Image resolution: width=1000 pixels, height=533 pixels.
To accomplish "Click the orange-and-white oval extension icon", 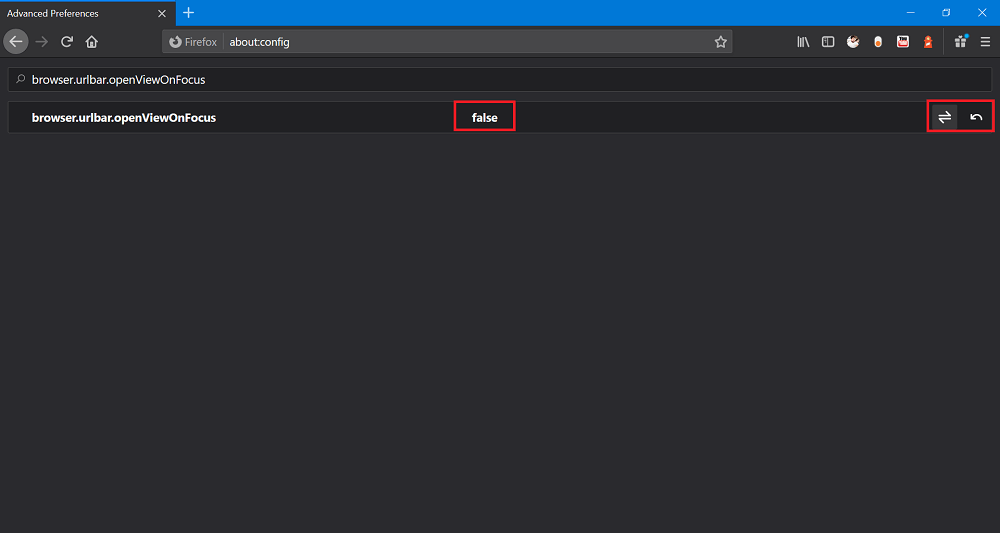I will tap(878, 42).
